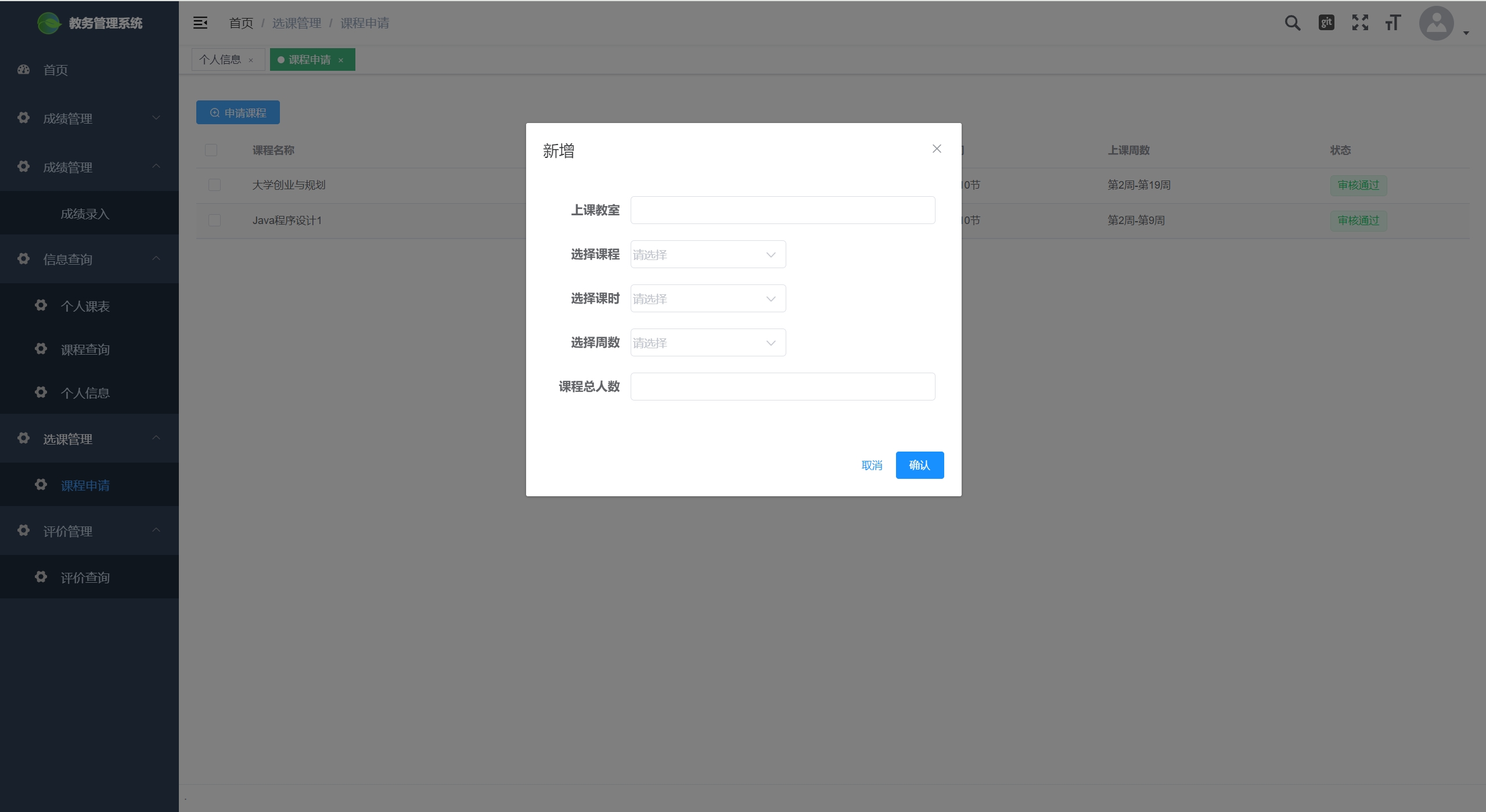The height and width of the screenshot is (812, 1486).
Task: Check the select-all checkbox in the table header
Action: (x=211, y=150)
